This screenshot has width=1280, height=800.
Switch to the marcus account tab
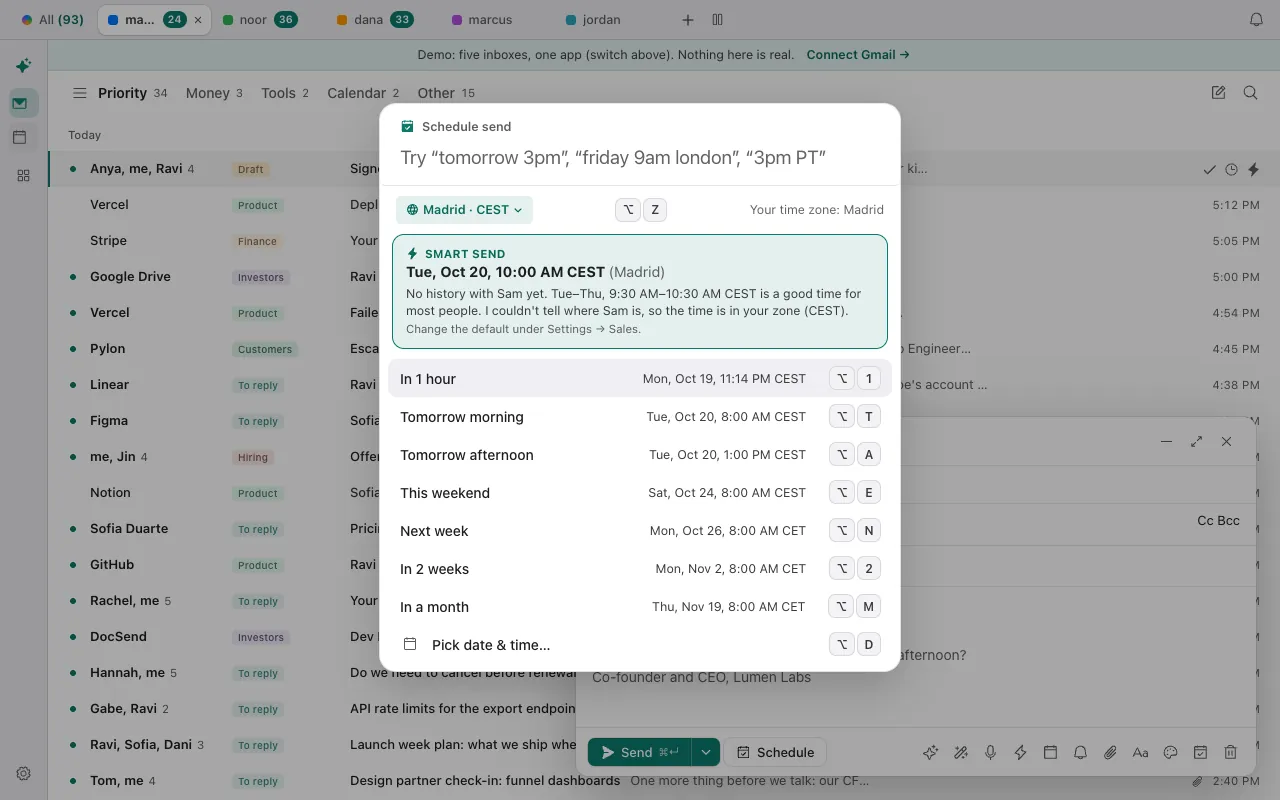[x=482, y=20]
